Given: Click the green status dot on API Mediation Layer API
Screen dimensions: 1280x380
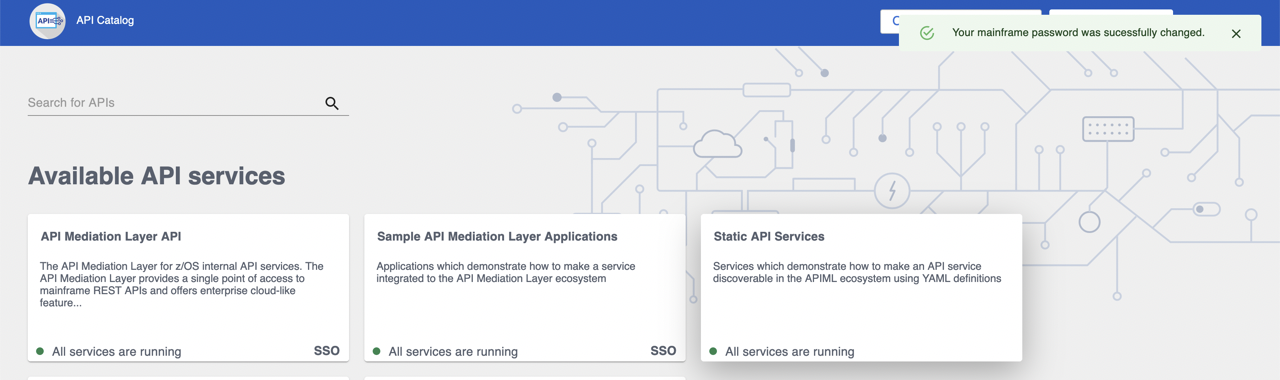Looking at the screenshot, I should point(40,351).
